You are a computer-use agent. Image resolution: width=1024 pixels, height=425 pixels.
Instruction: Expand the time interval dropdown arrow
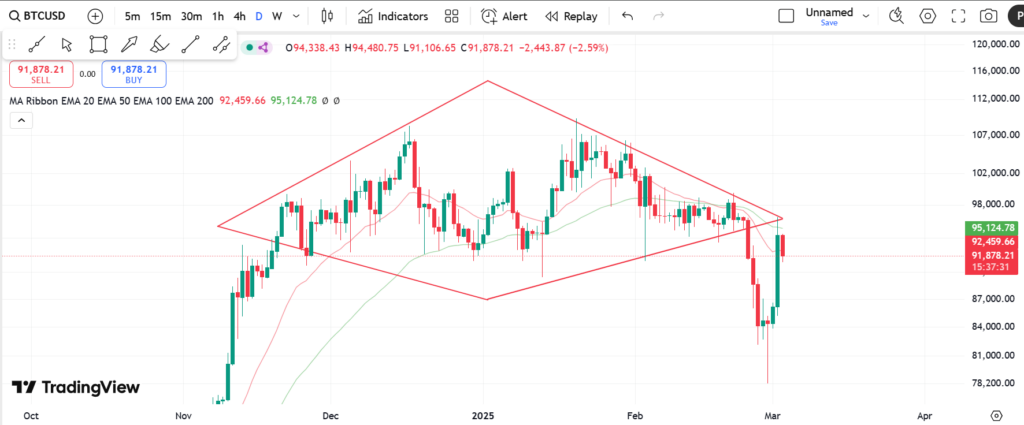coord(297,16)
